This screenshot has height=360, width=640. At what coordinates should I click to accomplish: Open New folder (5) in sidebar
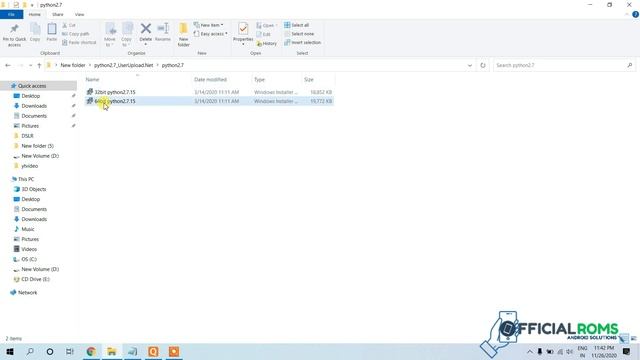click(x=38, y=146)
